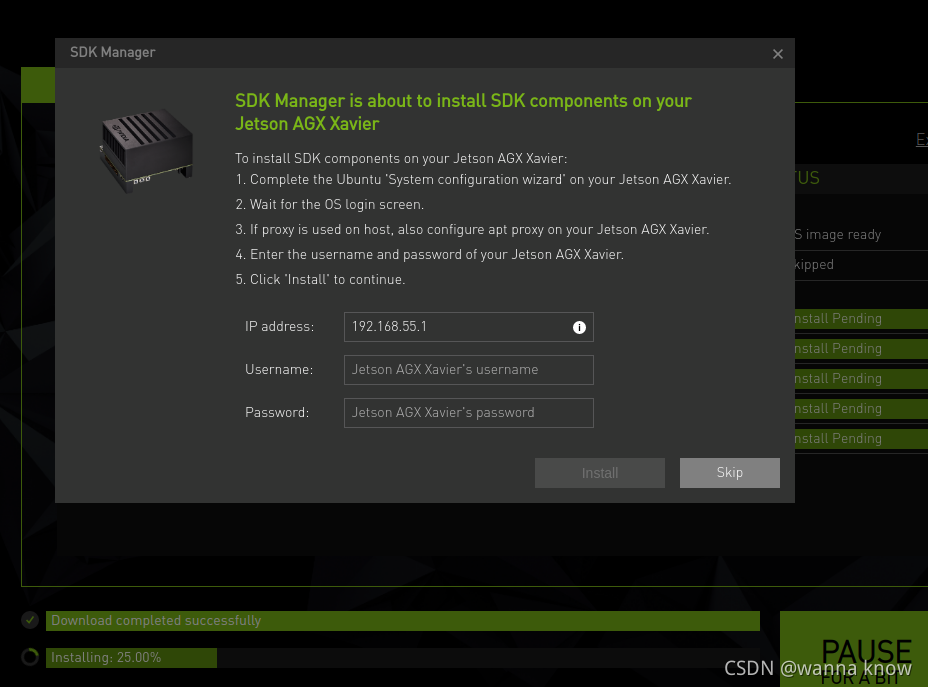Click step 2 'Wait for the OS login screen'
The image size is (928, 687).
point(330,205)
